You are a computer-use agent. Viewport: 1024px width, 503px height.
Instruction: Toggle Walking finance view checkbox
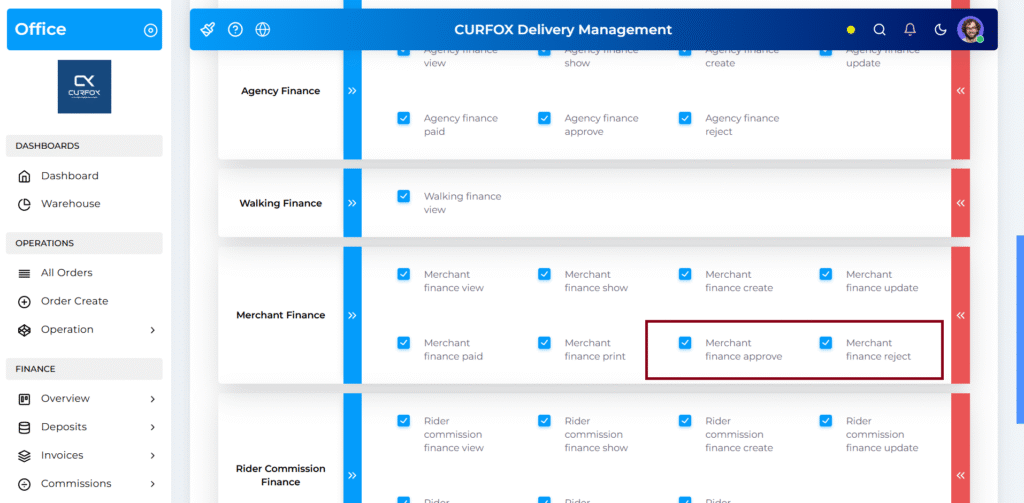(x=404, y=196)
